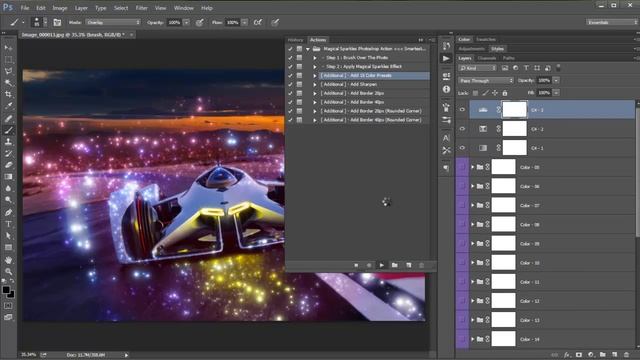This screenshot has width=640, height=360.
Task: Create new set in Actions panel
Action: tap(395, 265)
